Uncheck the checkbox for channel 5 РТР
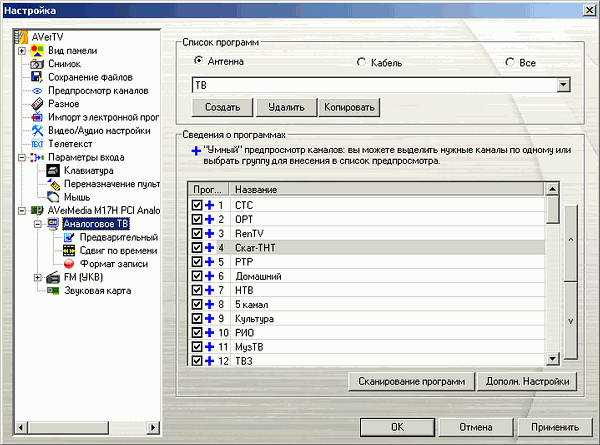 click(197, 262)
